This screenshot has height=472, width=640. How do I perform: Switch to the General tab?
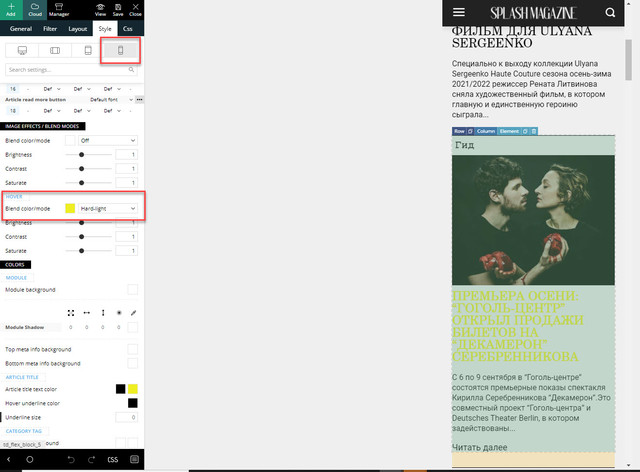[21, 29]
